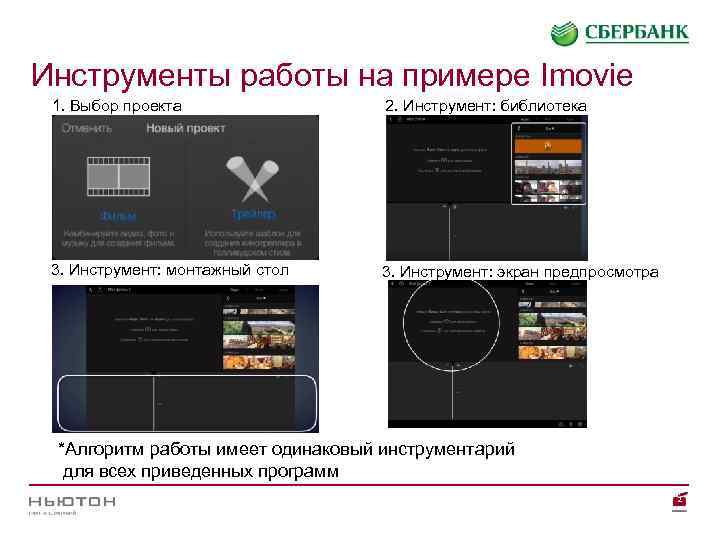Select the crossed spotlights Трейлер icon
Image resolution: width=720 pixels, height=540 pixels.
[x=252, y=179]
